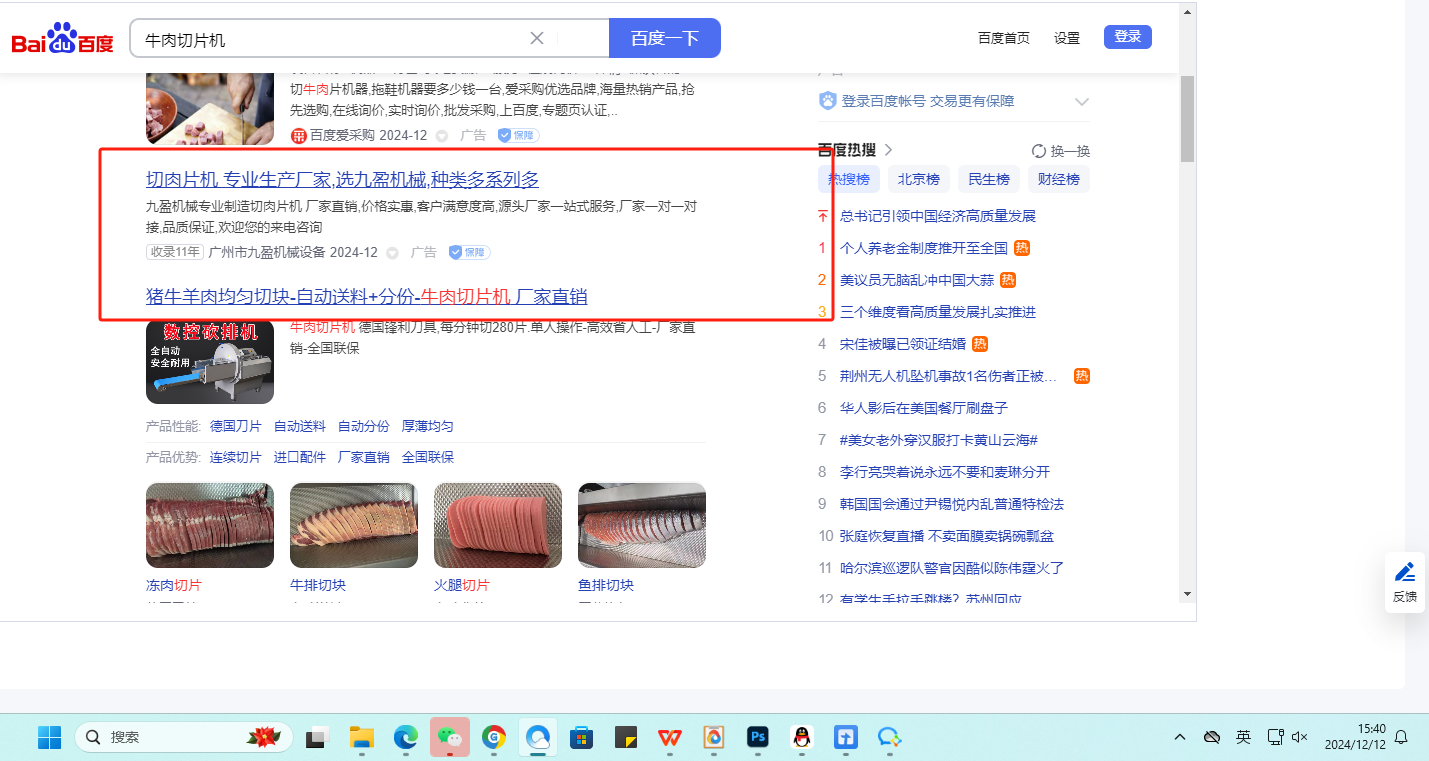Image resolution: width=1429 pixels, height=761 pixels.
Task: Click the 保障 badge beside 广州市九盈机械设备
Action: coord(469,252)
